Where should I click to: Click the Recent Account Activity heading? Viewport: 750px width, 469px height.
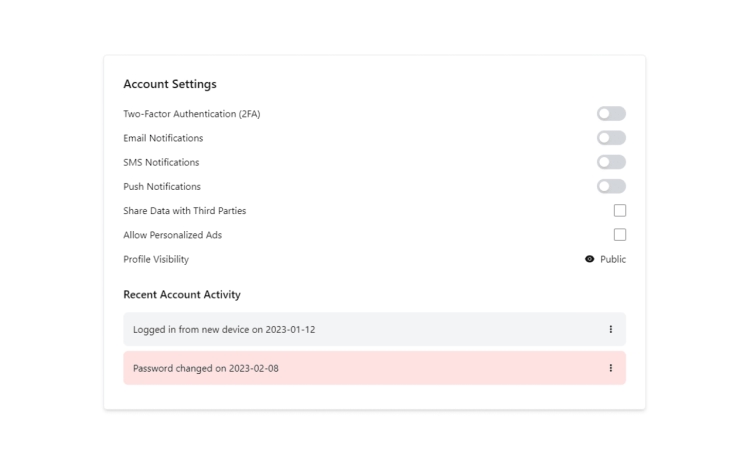182,294
